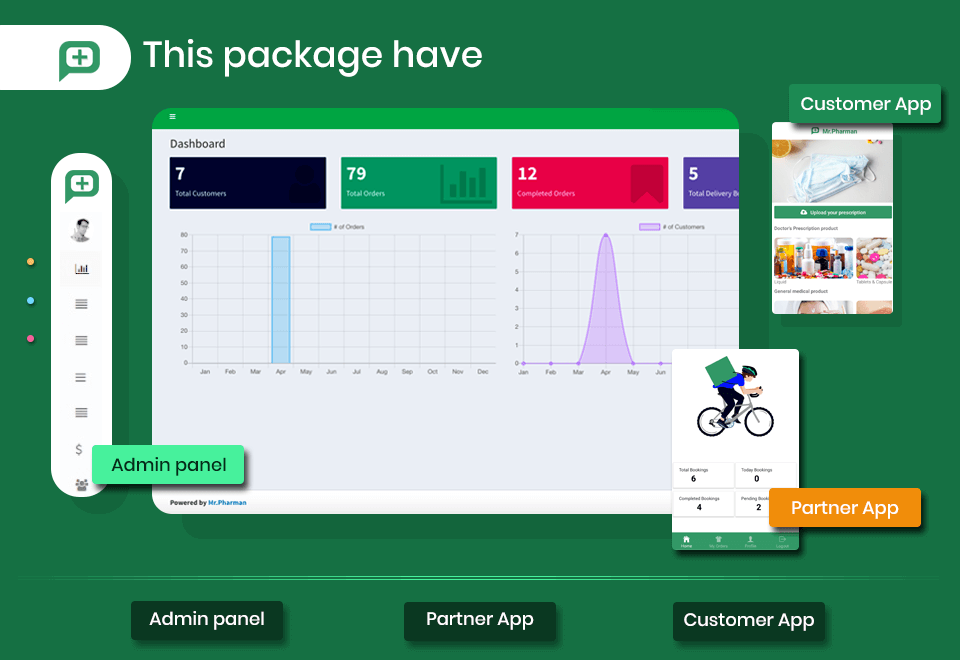The image size is (960, 660).
Task: Open the Total Bookings card in Partner App
Action: click(x=703, y=475)
